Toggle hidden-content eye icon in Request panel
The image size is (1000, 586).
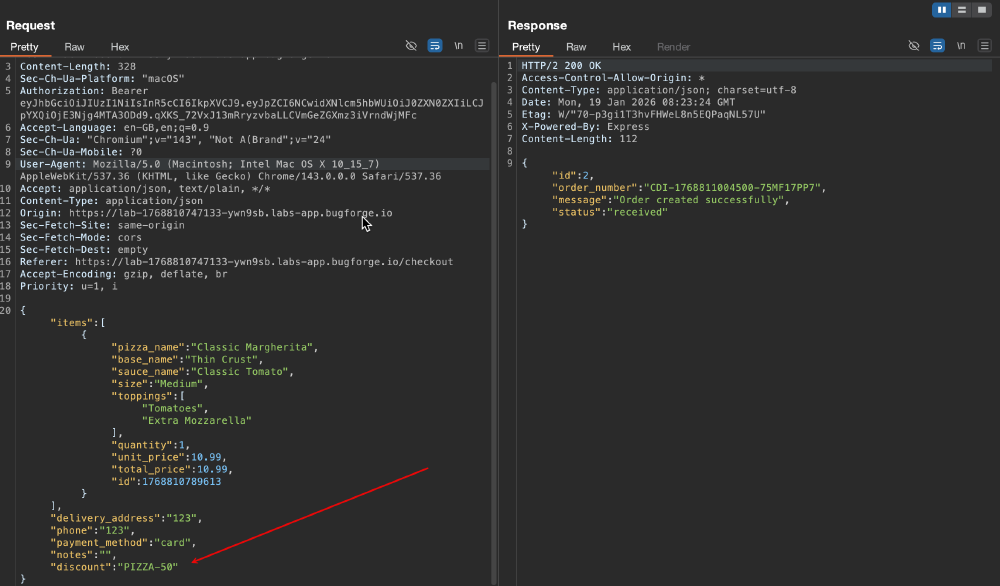pyautogui.click(x=411, y=46)
